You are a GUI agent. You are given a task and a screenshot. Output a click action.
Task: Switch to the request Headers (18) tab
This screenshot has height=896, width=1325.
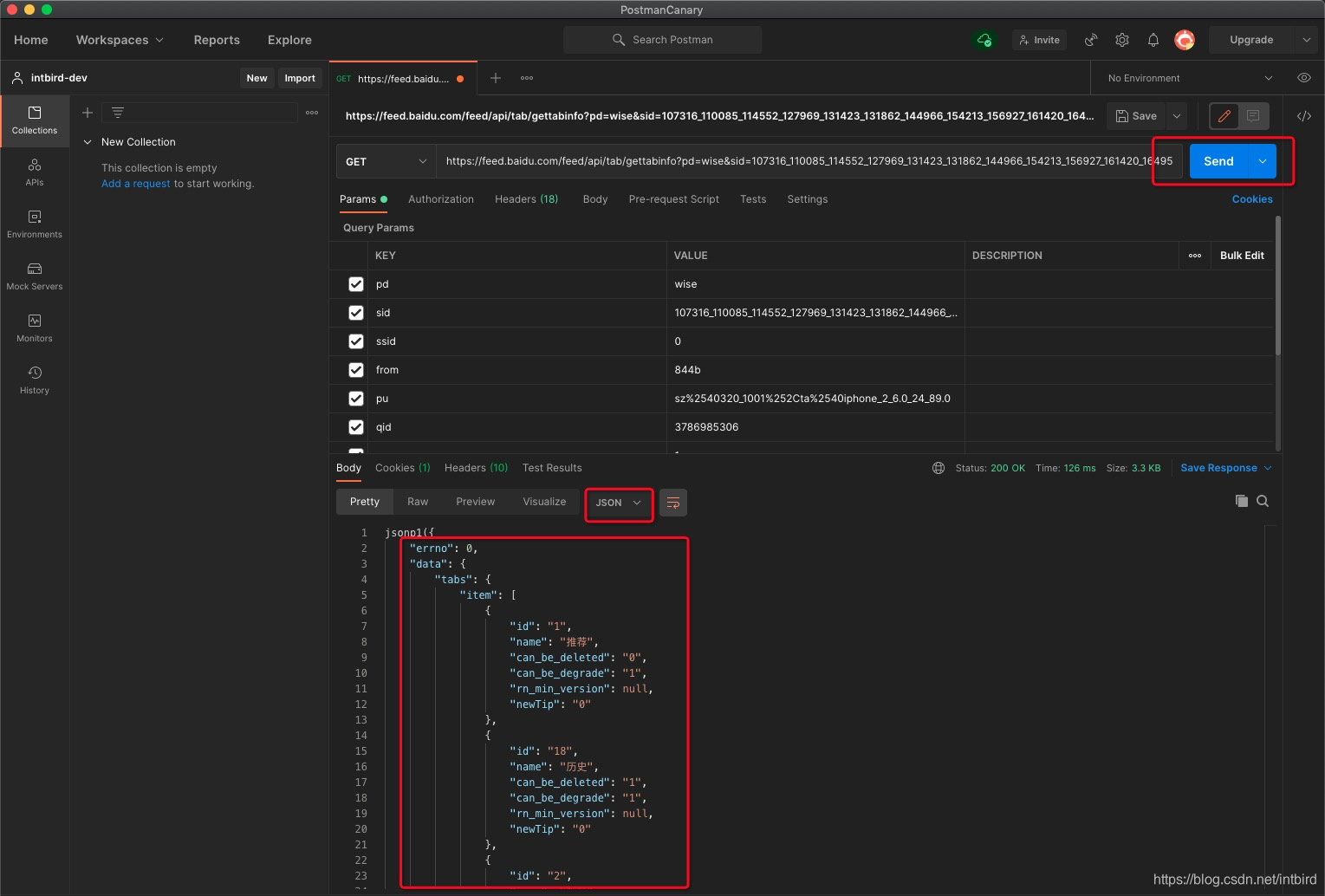pyautogui.click(x=526, y=199)
